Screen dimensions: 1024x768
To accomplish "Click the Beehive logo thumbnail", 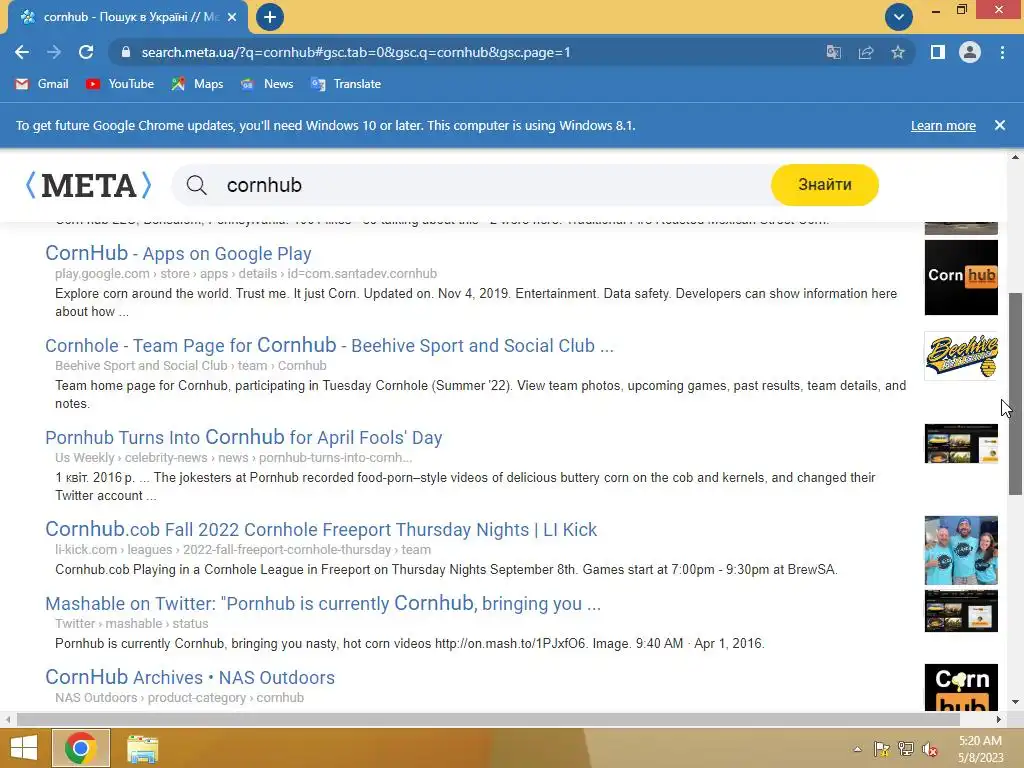I will 961,356.
